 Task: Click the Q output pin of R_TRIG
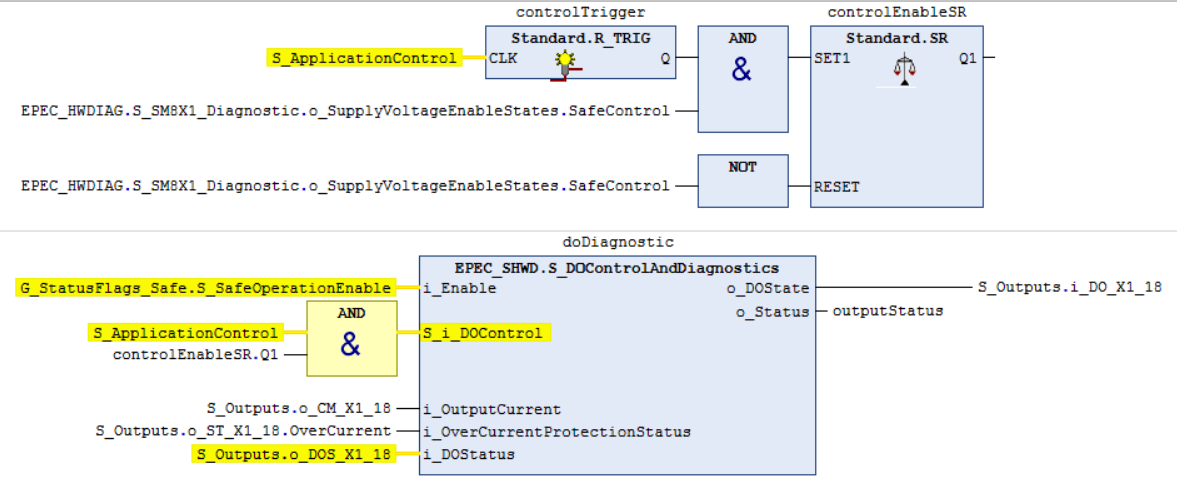[664, 58]
